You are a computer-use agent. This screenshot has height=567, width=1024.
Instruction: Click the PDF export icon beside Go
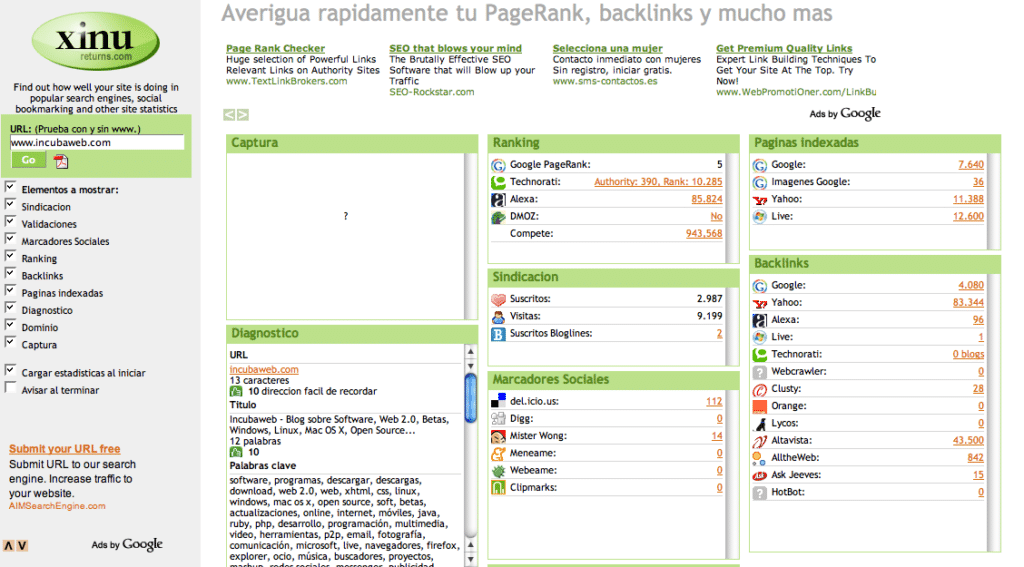pyautogui.click(x=61, y=161)
